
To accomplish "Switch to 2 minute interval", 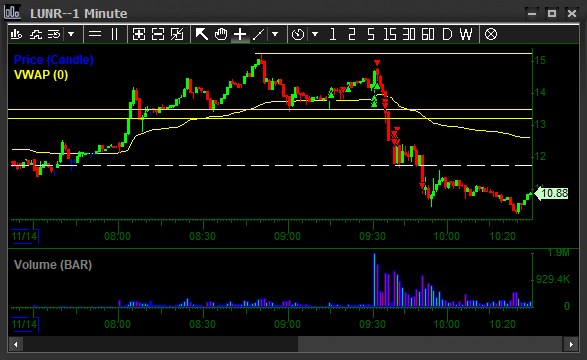I will 352,34.
